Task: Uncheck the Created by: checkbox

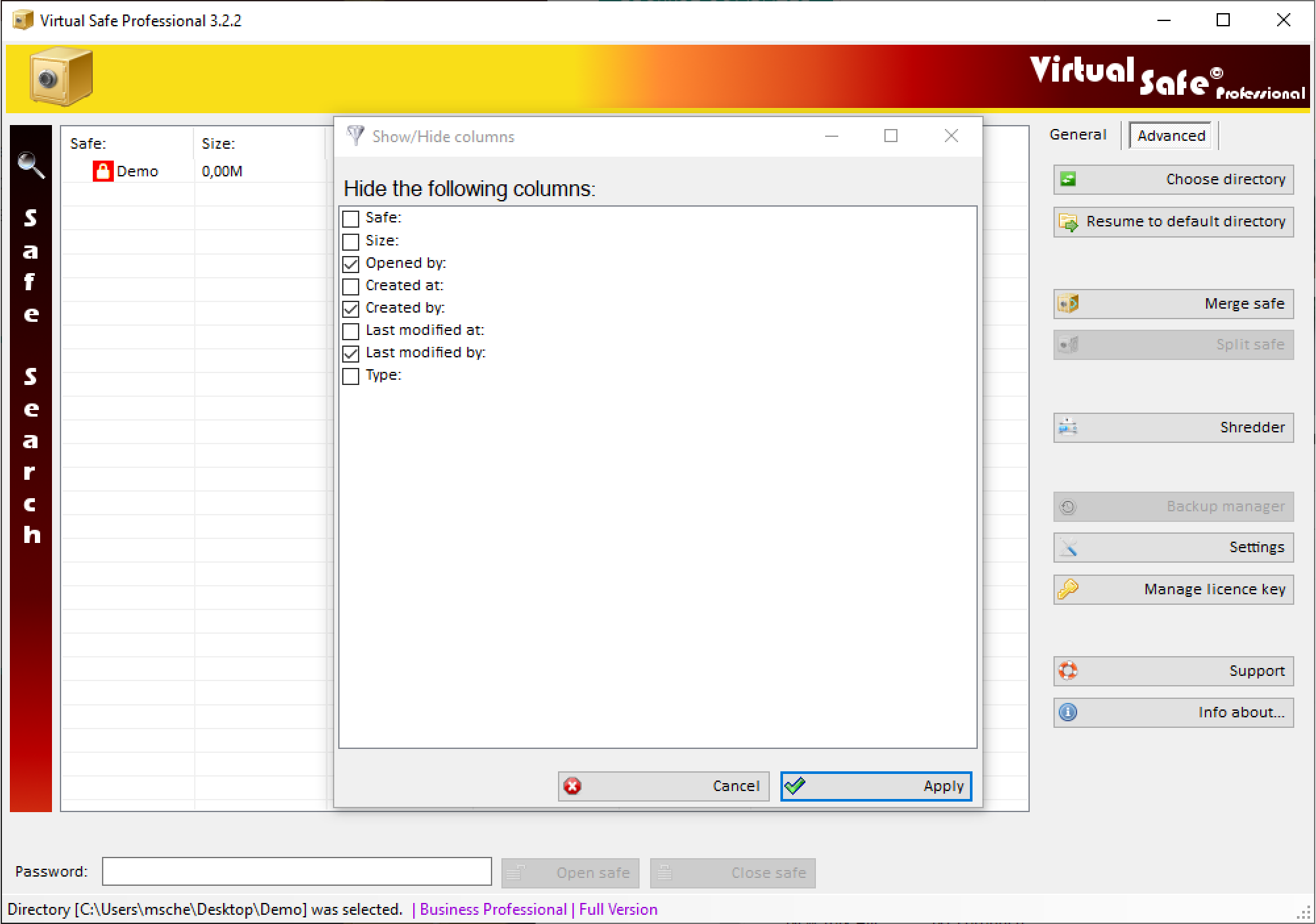Action: (x=351, y=308)
